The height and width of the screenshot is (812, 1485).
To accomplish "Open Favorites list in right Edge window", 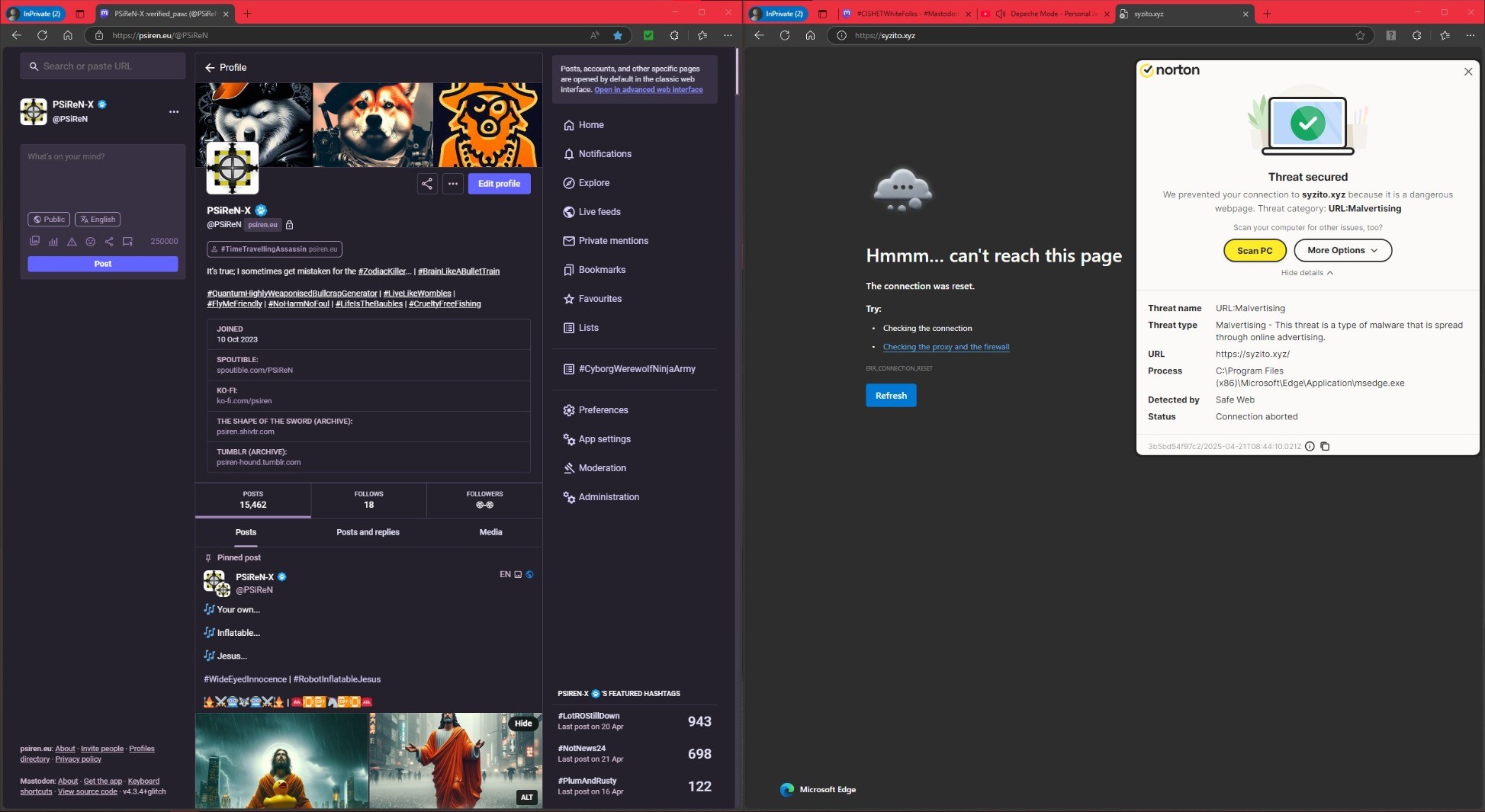I will tap(1445, 35).
